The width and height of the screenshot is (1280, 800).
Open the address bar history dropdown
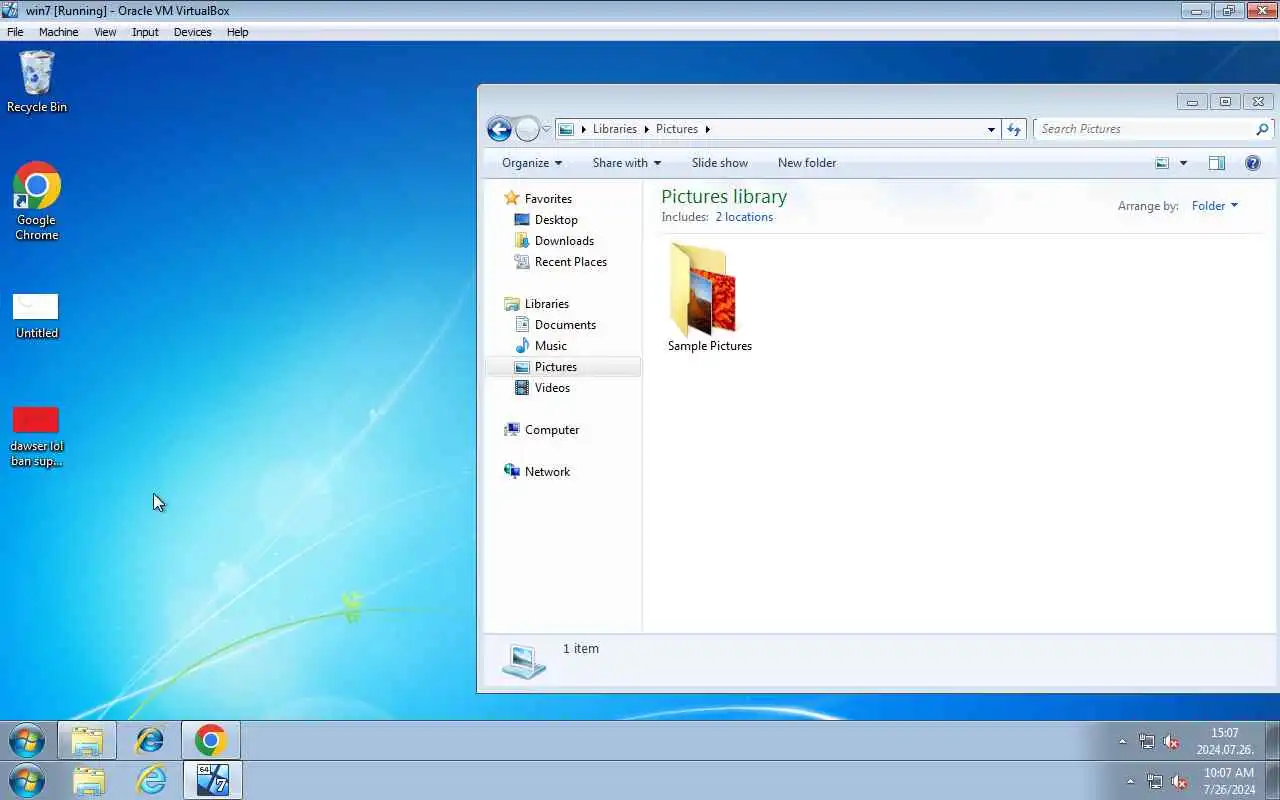(991, 129)
